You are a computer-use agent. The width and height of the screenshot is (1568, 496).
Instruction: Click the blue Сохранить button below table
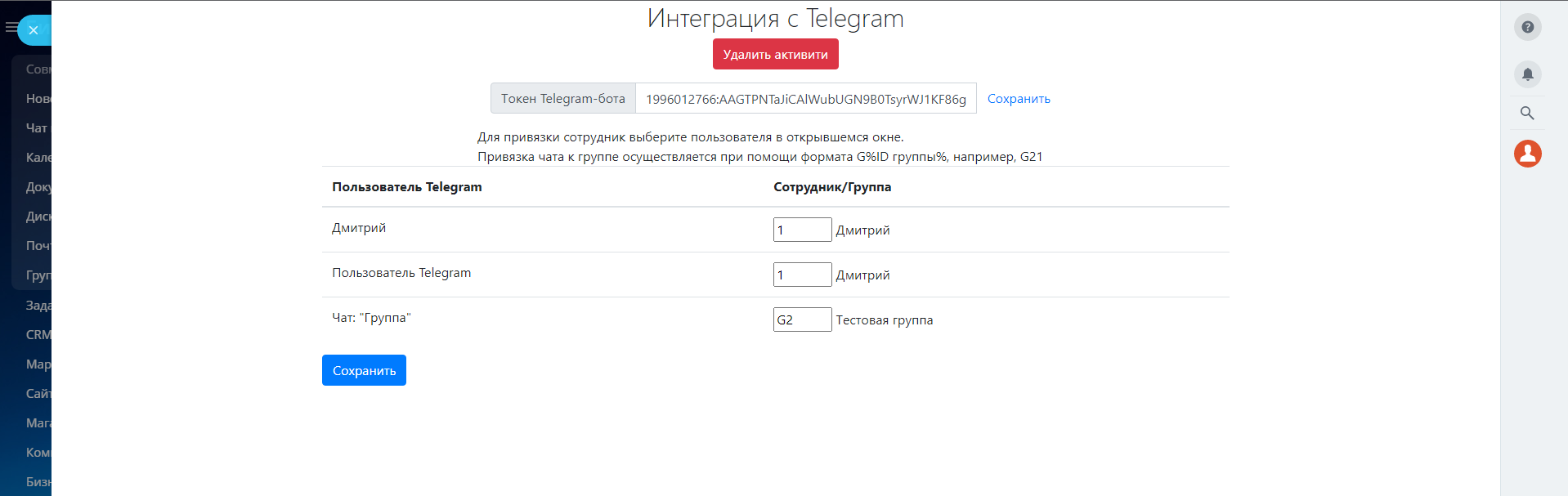[x=364, y=370]
